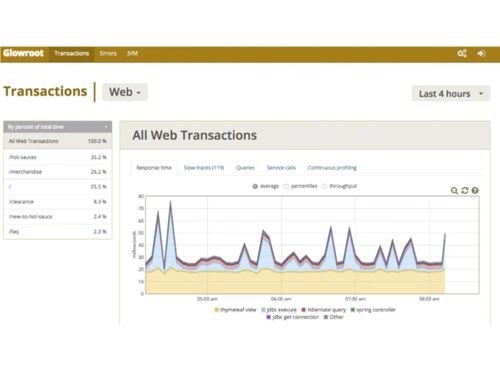Switch to the Service calls tab
Screen dimensions: 500x375
281,168
